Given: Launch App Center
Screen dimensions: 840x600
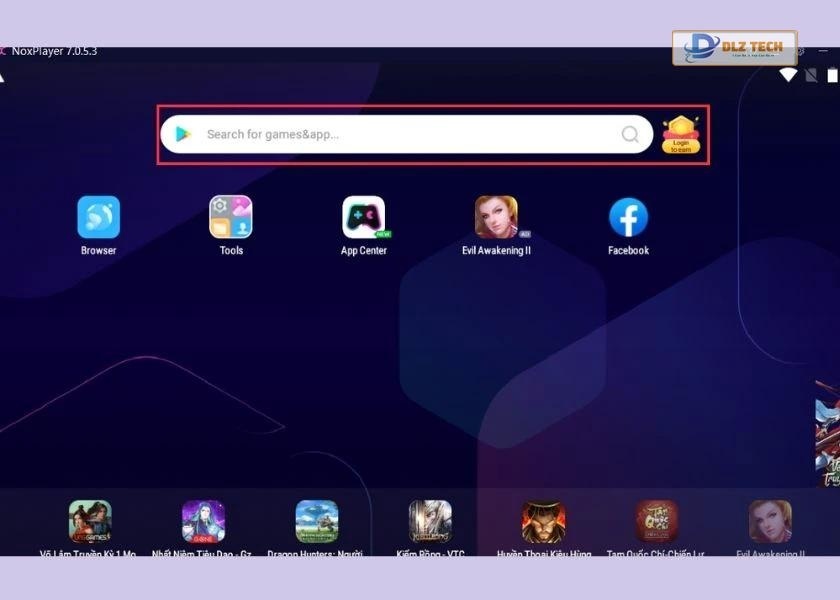Looking at the screenshot, I should 363,217.
